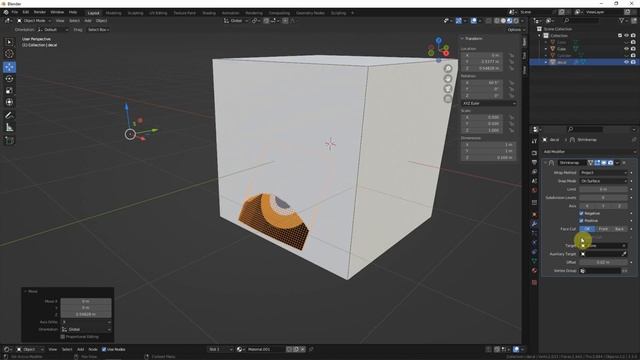Open the Output properties tab icon
Viewport: 640px width, 360px height.
click(534, 162)
